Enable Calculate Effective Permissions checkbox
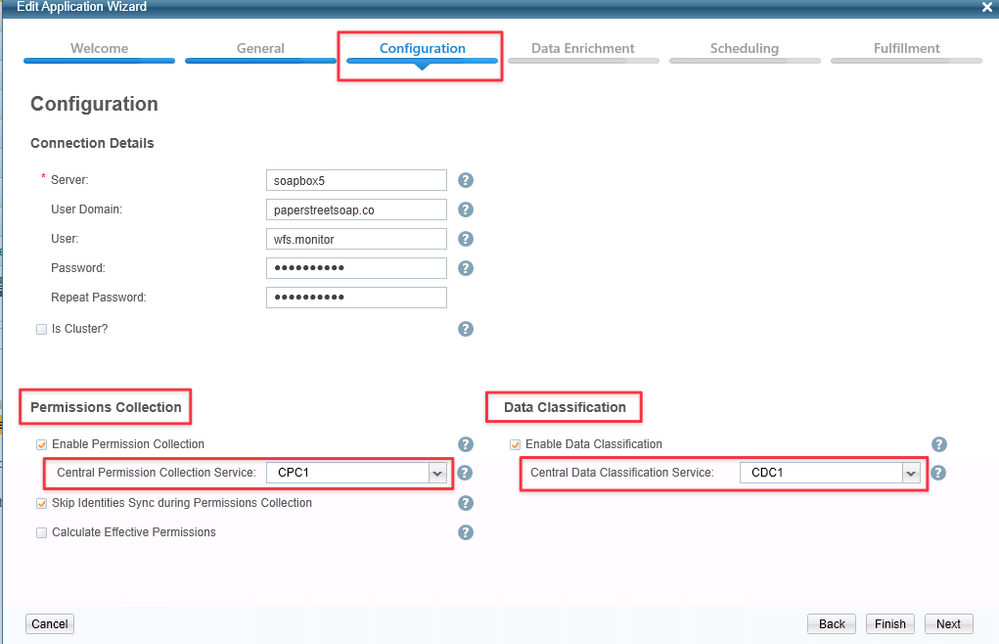 (42, 532)
